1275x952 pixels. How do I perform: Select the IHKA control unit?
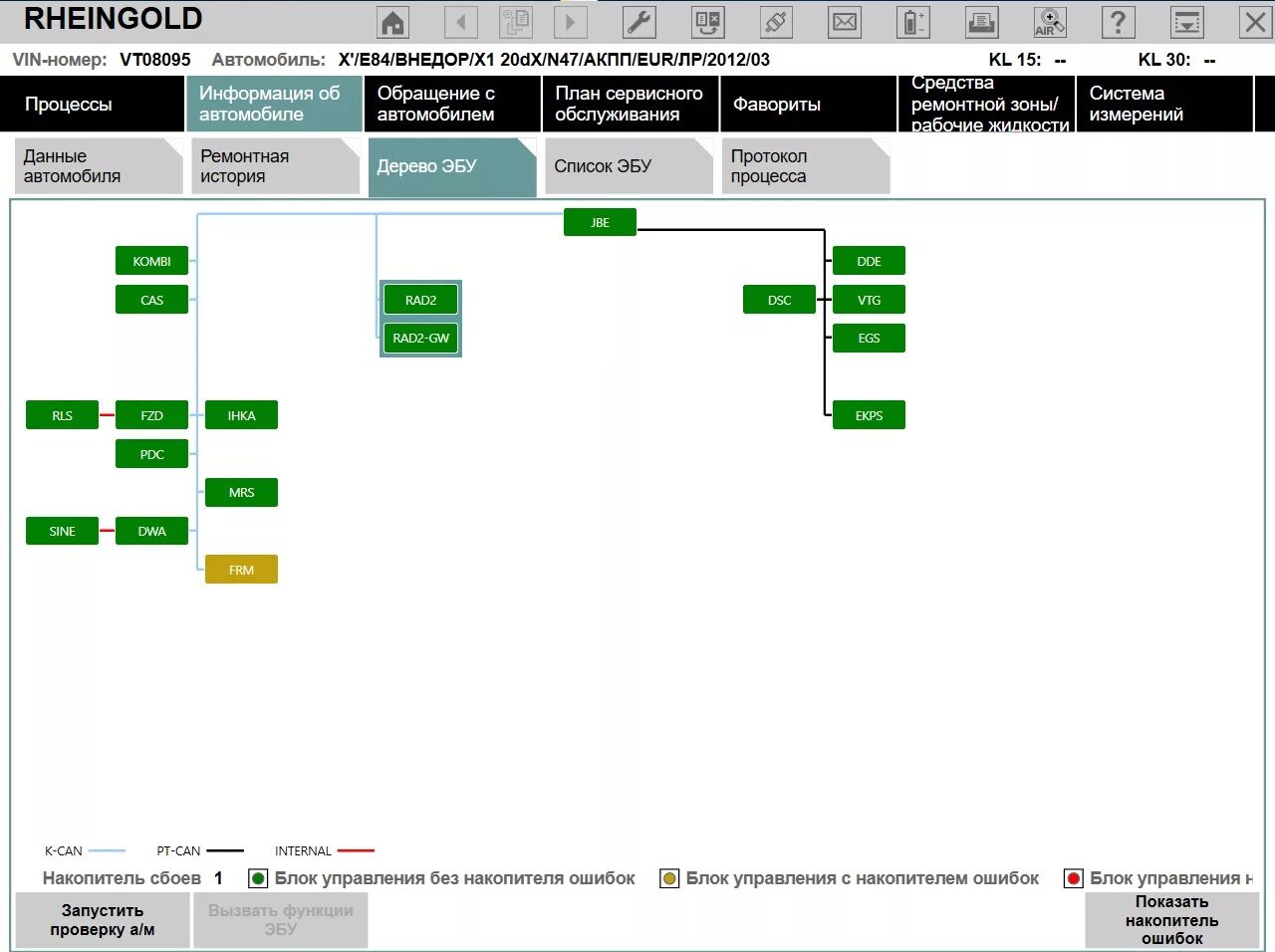pyautogui.click(x=241, y=415)
